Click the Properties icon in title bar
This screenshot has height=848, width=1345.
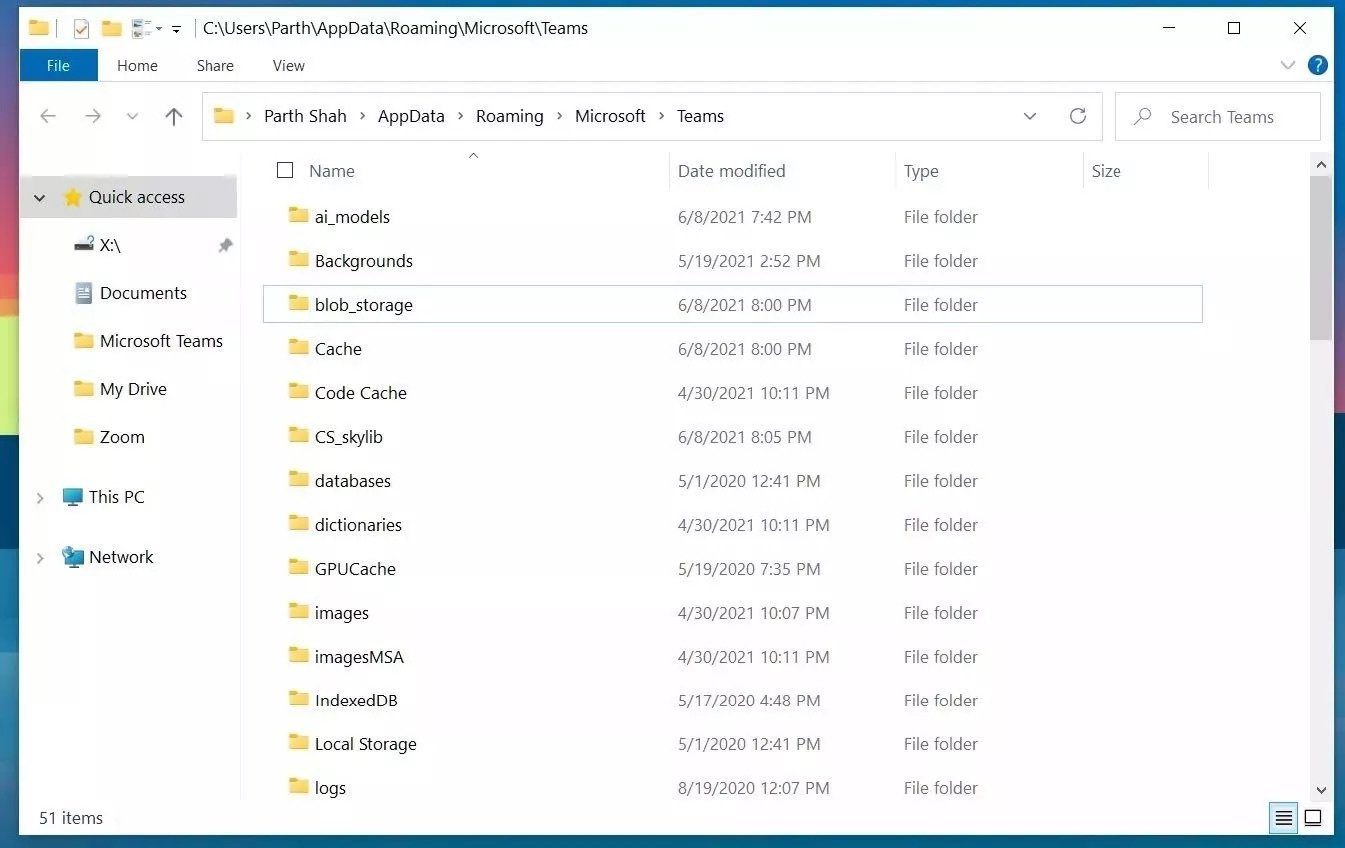point(81,28)
